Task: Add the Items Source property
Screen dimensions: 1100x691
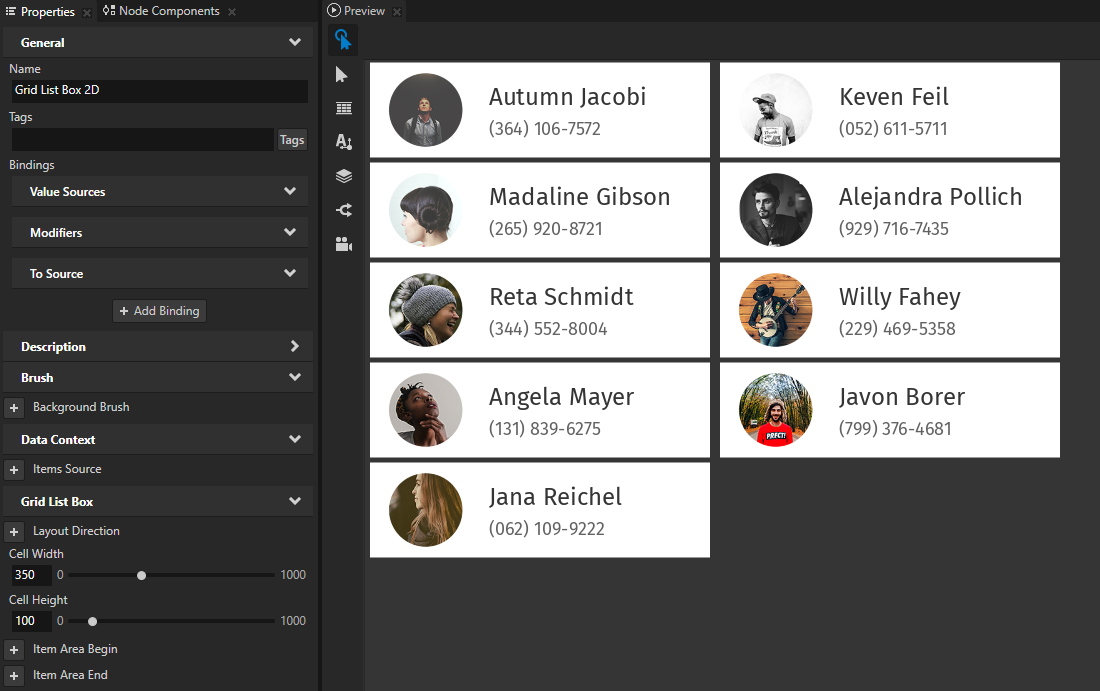Action: [x=15, y=470]
